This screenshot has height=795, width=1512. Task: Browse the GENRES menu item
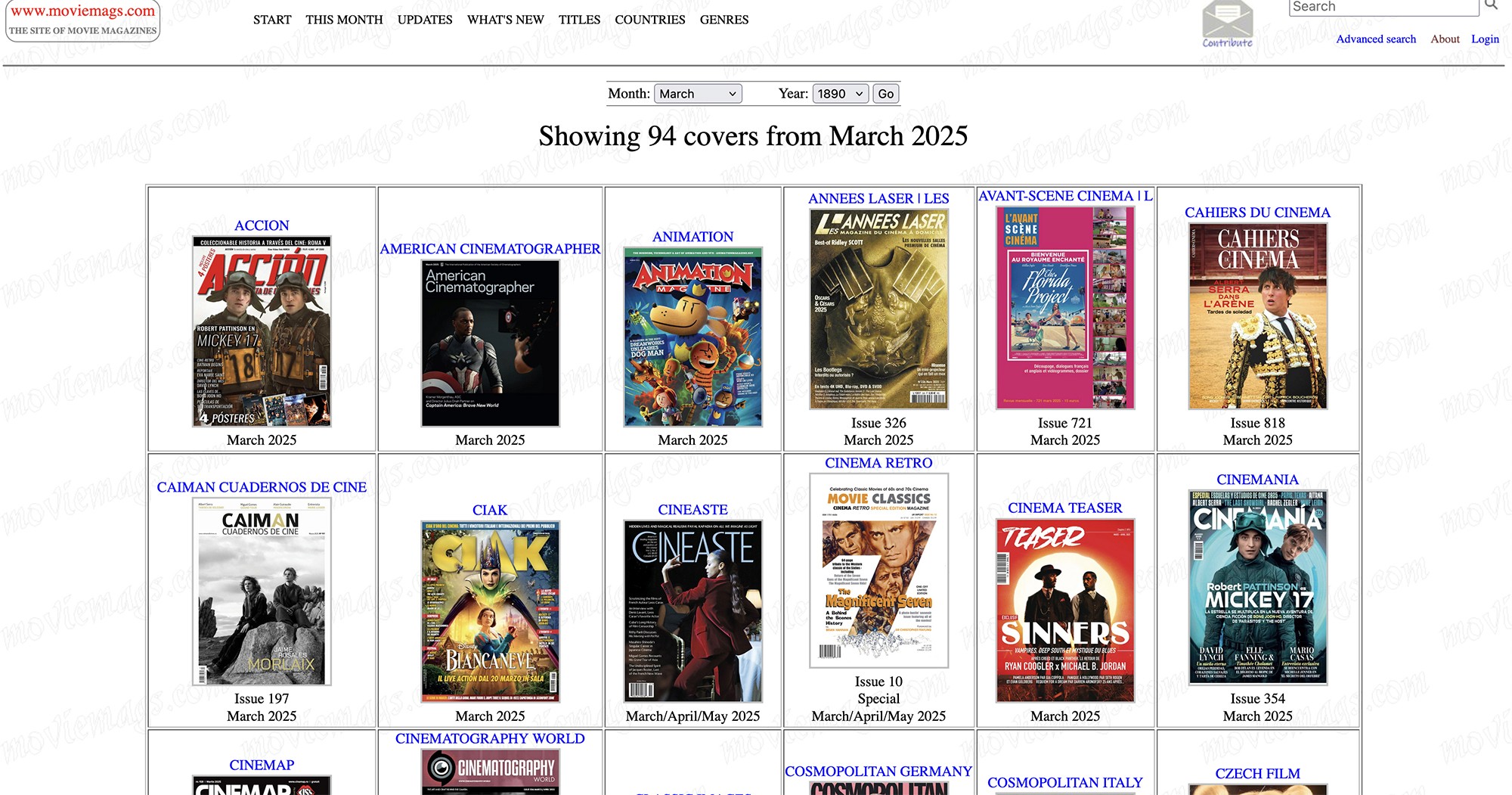[x=724, y=20]
